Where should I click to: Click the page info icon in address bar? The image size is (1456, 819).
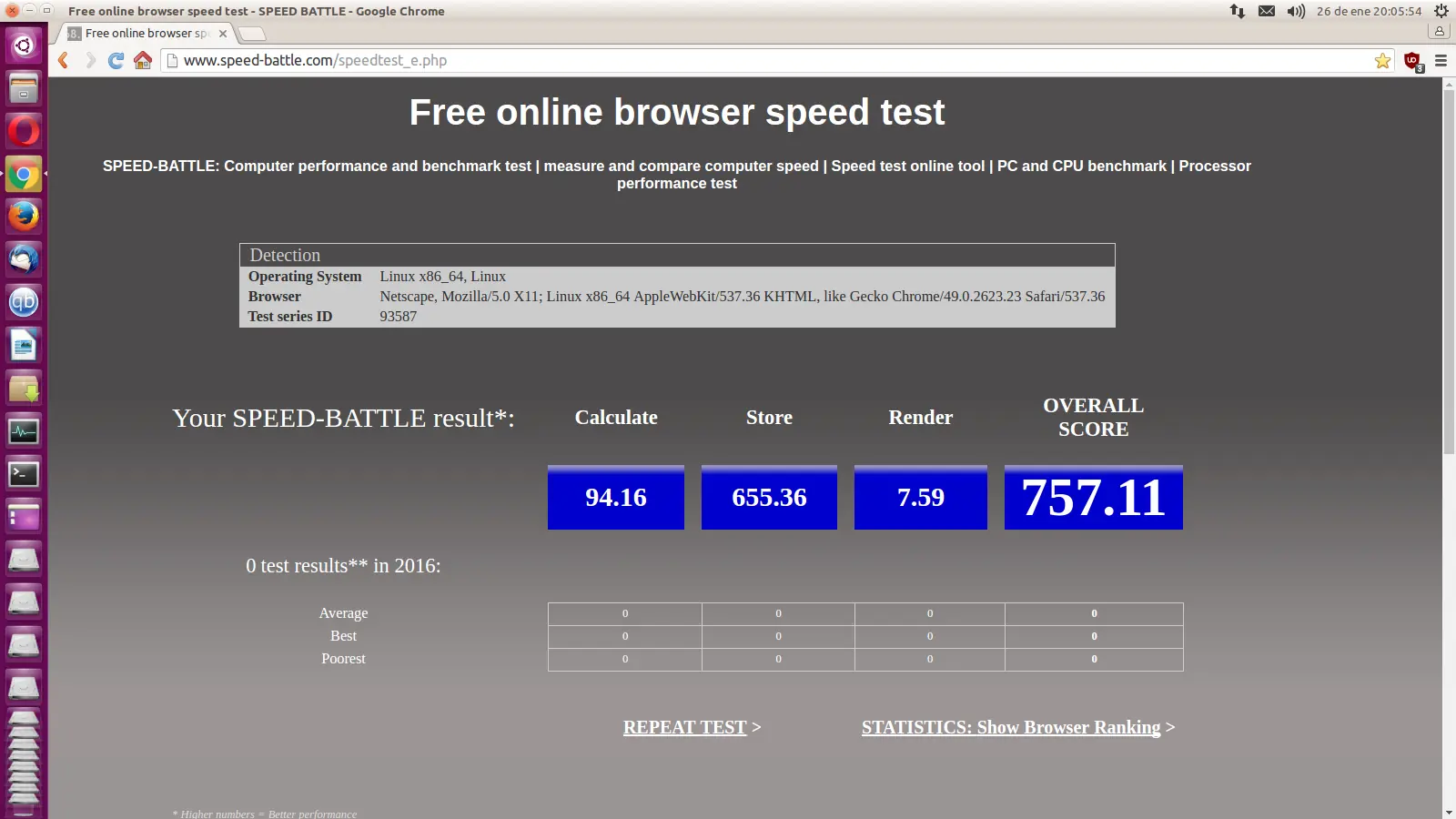pos(172,60)
